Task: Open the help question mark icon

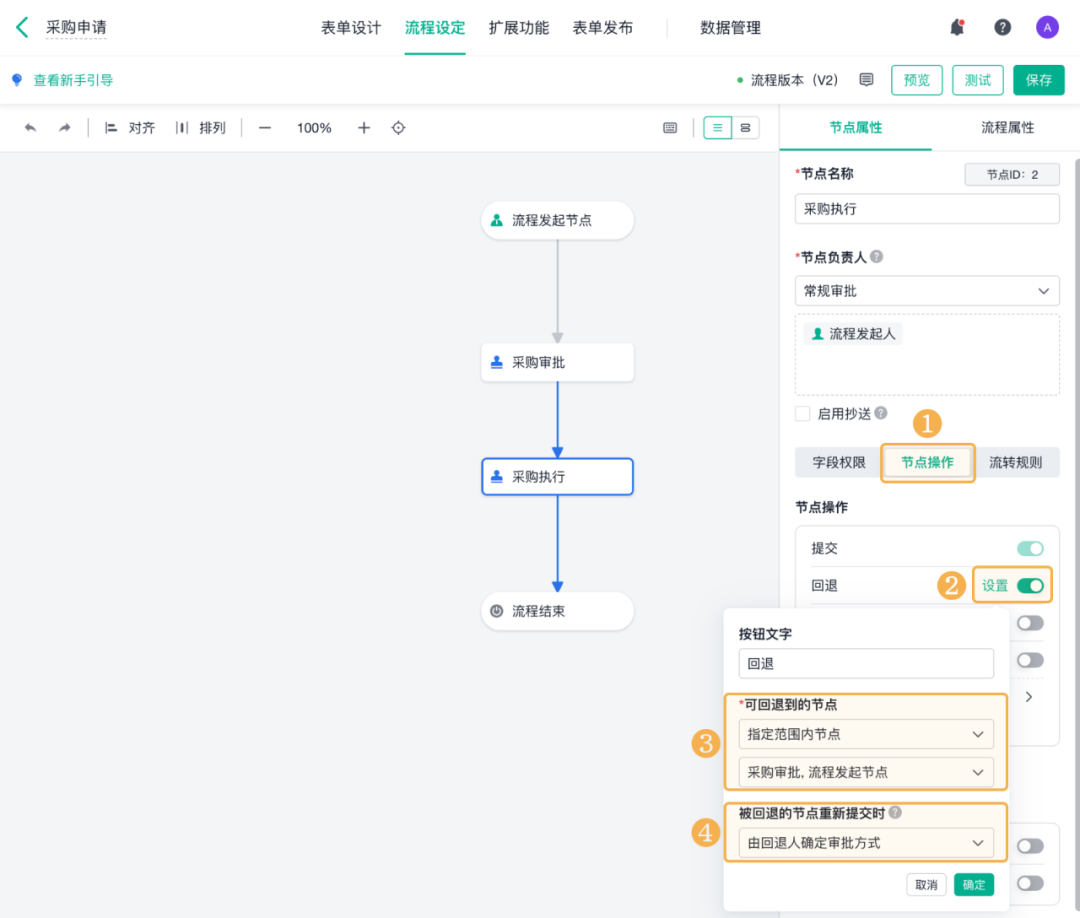Action: [1002, 28]
